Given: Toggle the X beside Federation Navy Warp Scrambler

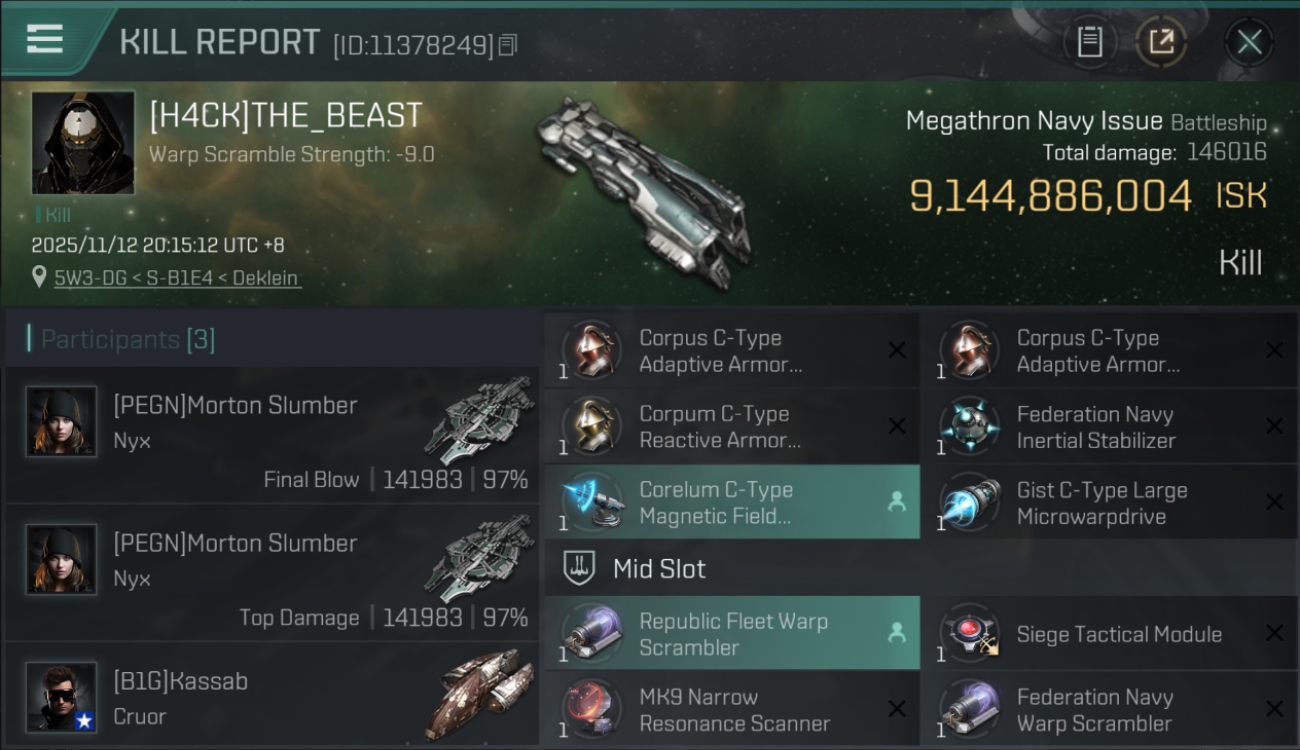Looking at the screenshot, I should point(1274,709).
